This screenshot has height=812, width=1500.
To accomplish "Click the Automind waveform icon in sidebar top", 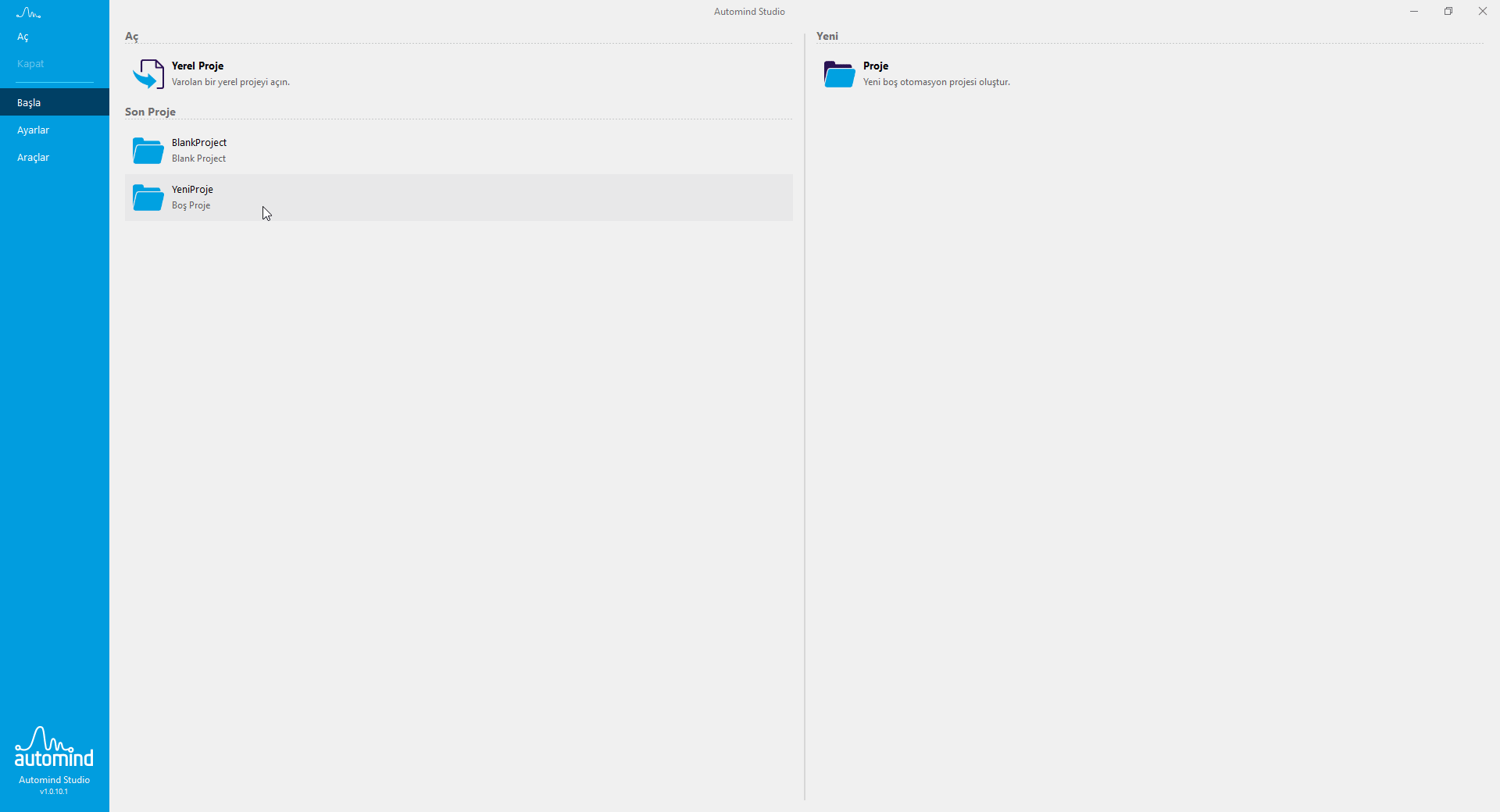I will point(28,13).
